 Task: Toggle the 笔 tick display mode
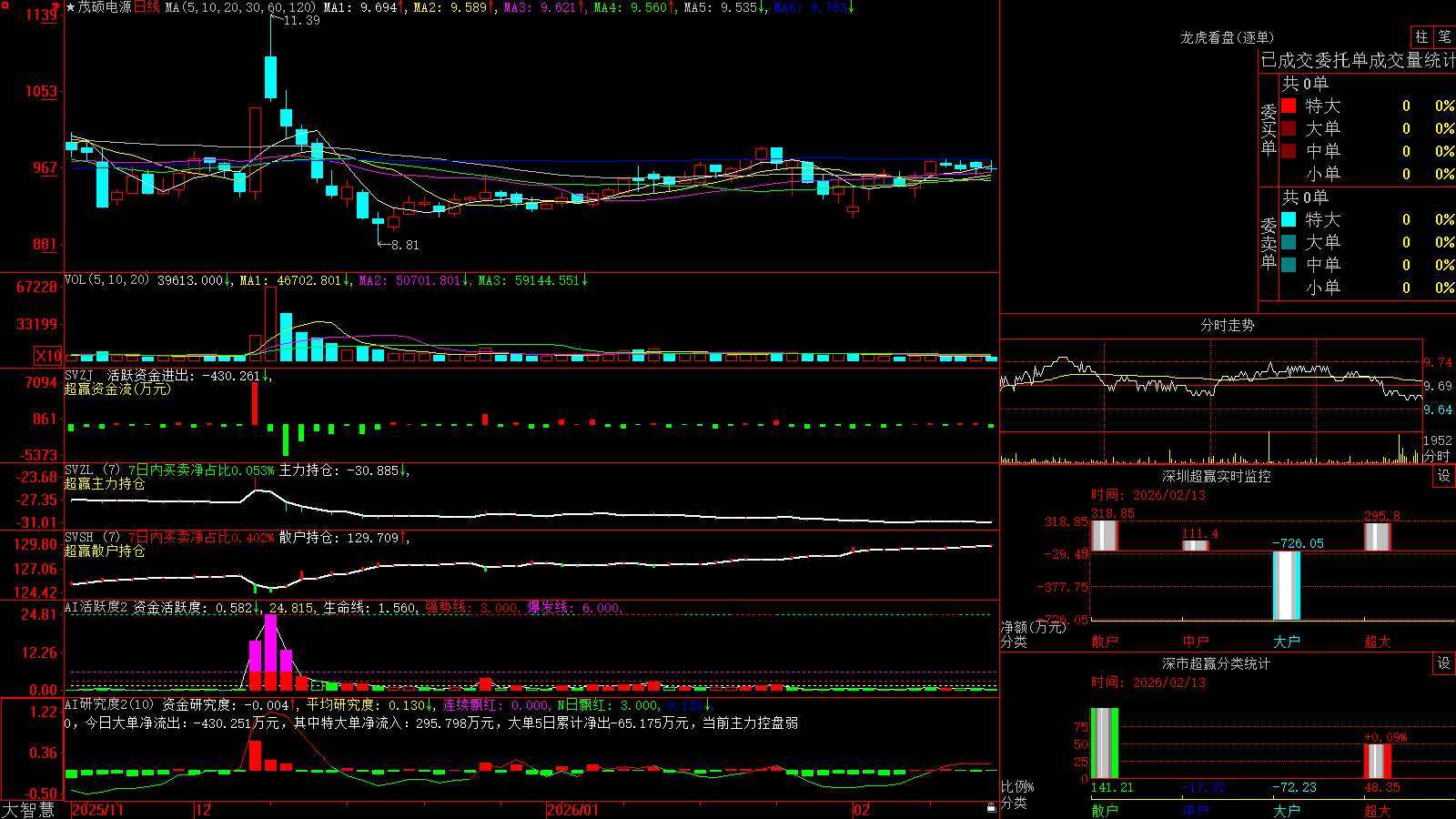pos(1444,36)
